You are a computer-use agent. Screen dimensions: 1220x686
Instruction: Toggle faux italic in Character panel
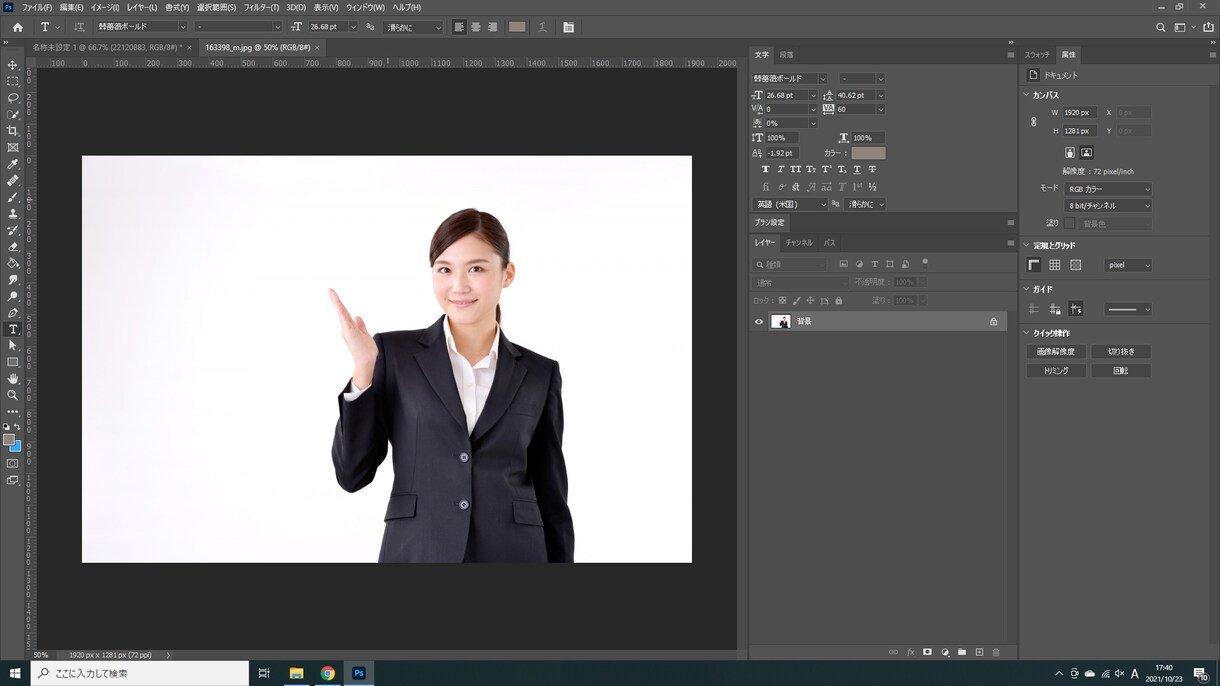(x=780, y=170)
